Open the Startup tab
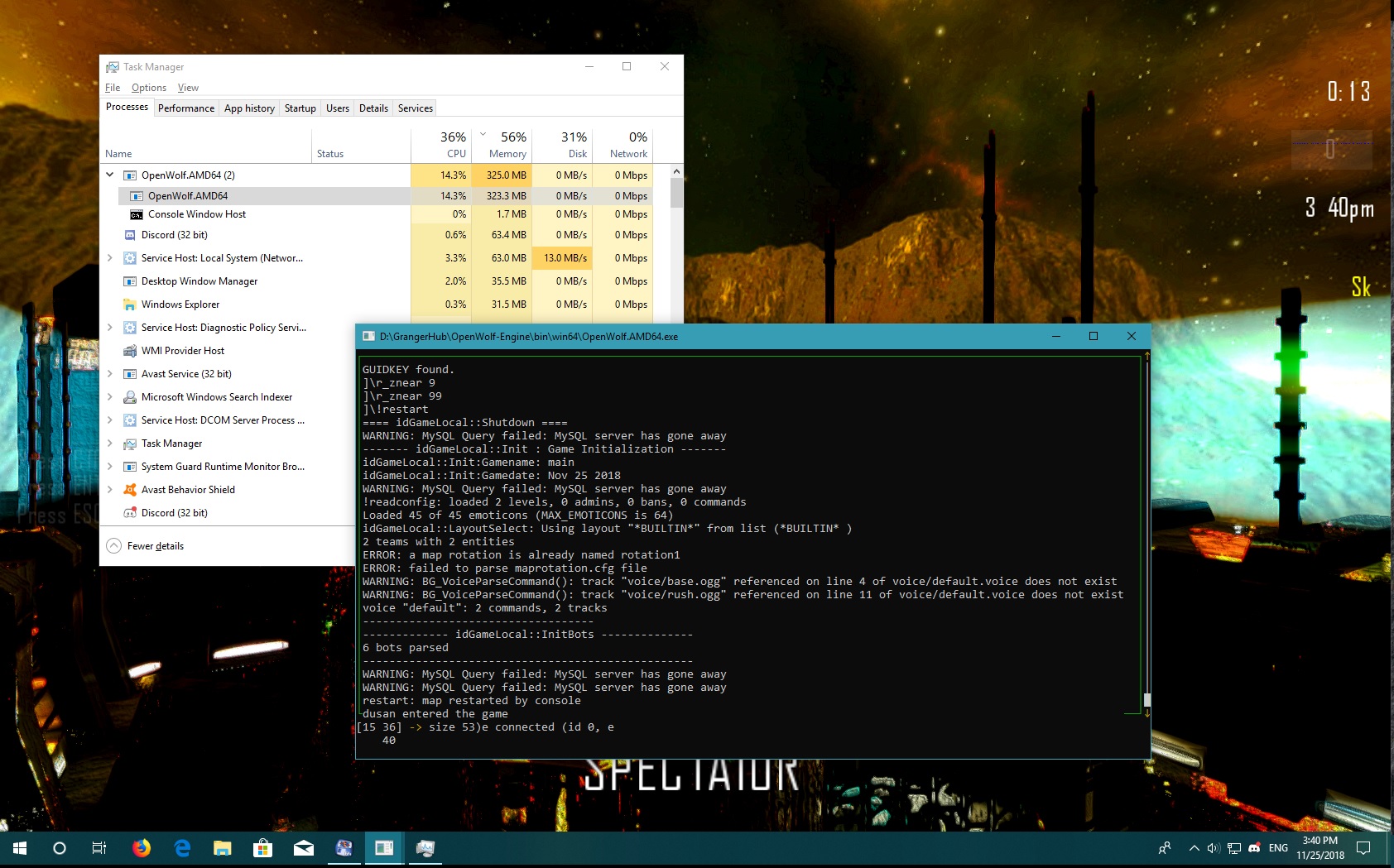The width and height of the screenshot is (1394, 868). (x=300, y=108)
